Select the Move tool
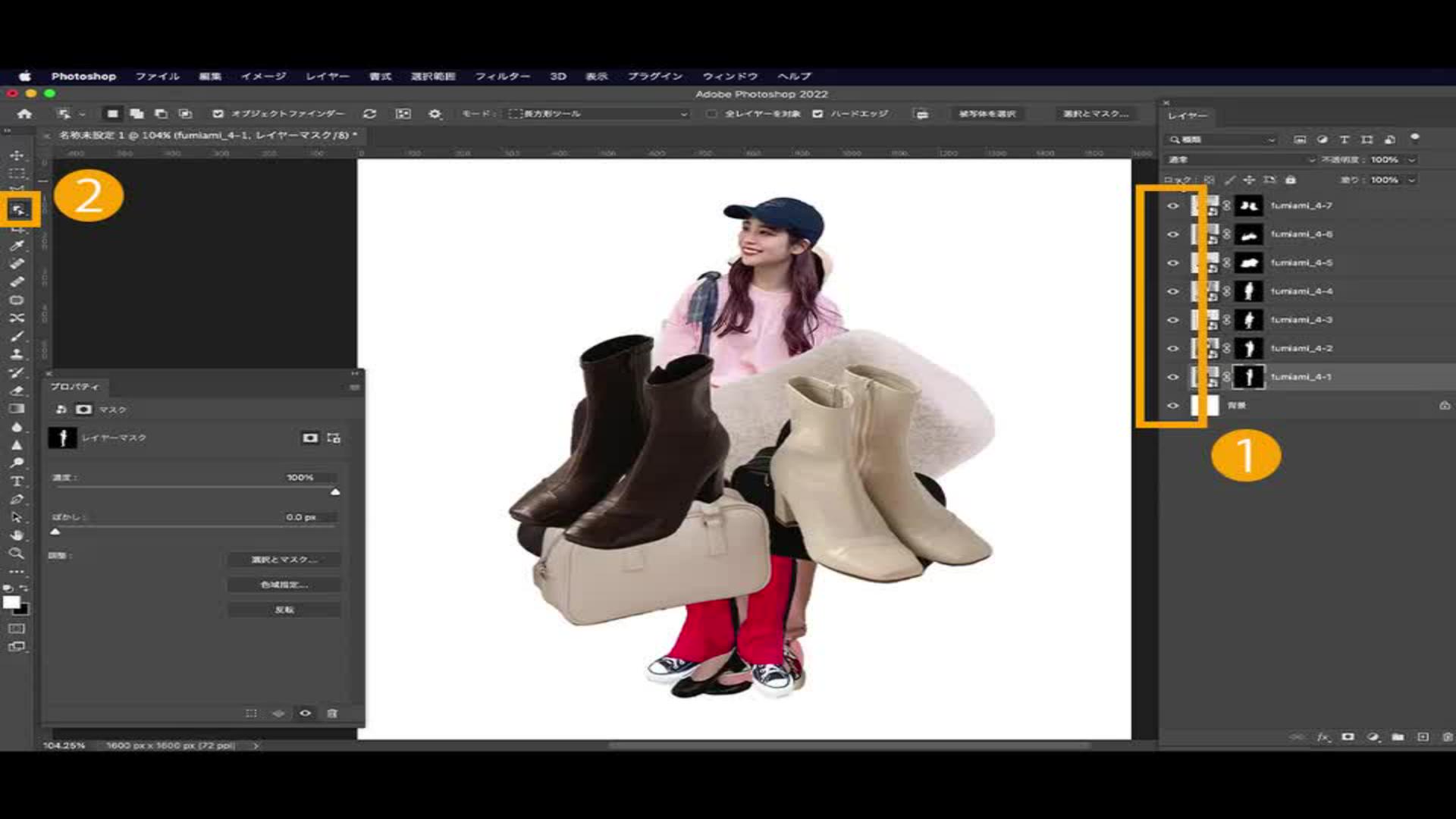 (17, 155)
